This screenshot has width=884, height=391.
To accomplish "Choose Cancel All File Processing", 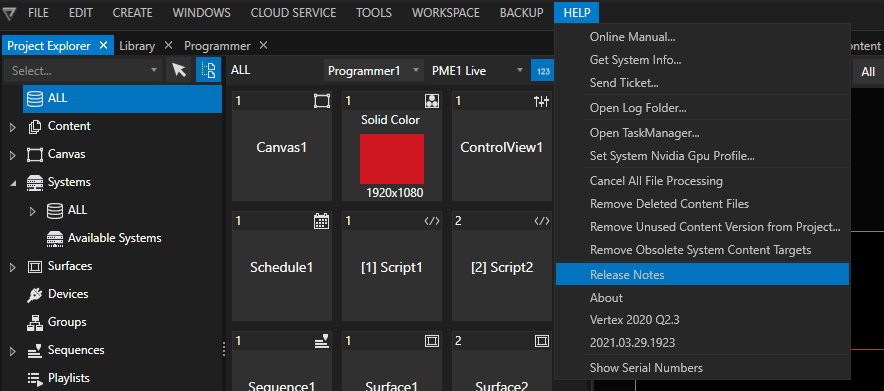I will click(702, 181).
